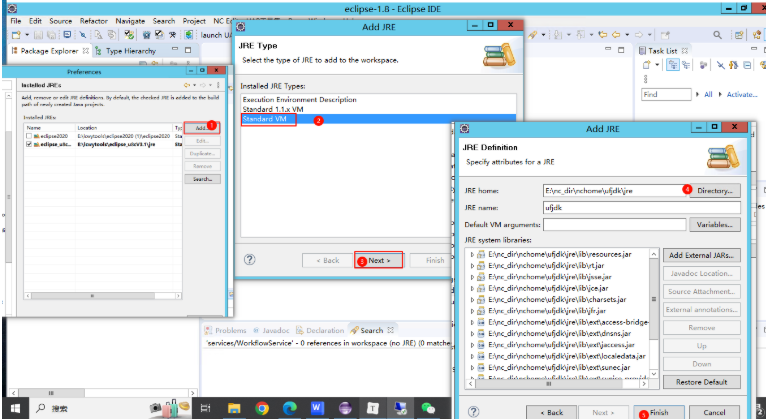Click the Save icon in Eclipse toolbar
This screenshot has height=420, width=770.
[x=38, y=35]
